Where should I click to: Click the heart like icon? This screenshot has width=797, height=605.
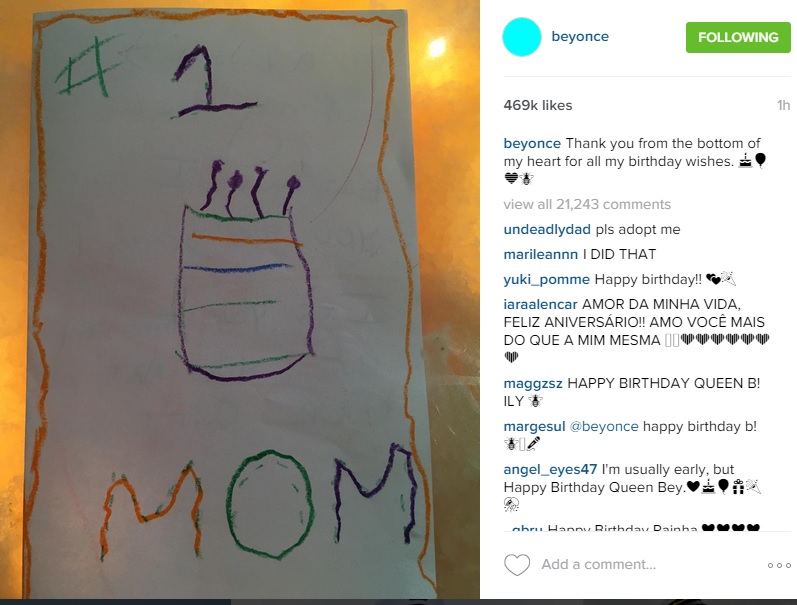pos(517,564)
